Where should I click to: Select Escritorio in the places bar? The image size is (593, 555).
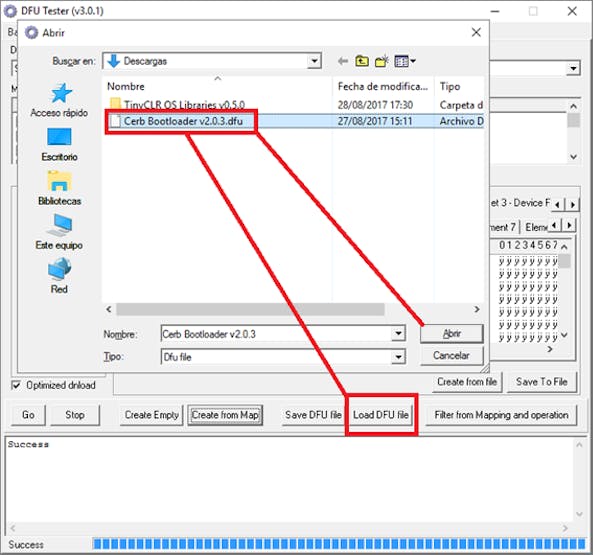[x=59, y=145]
